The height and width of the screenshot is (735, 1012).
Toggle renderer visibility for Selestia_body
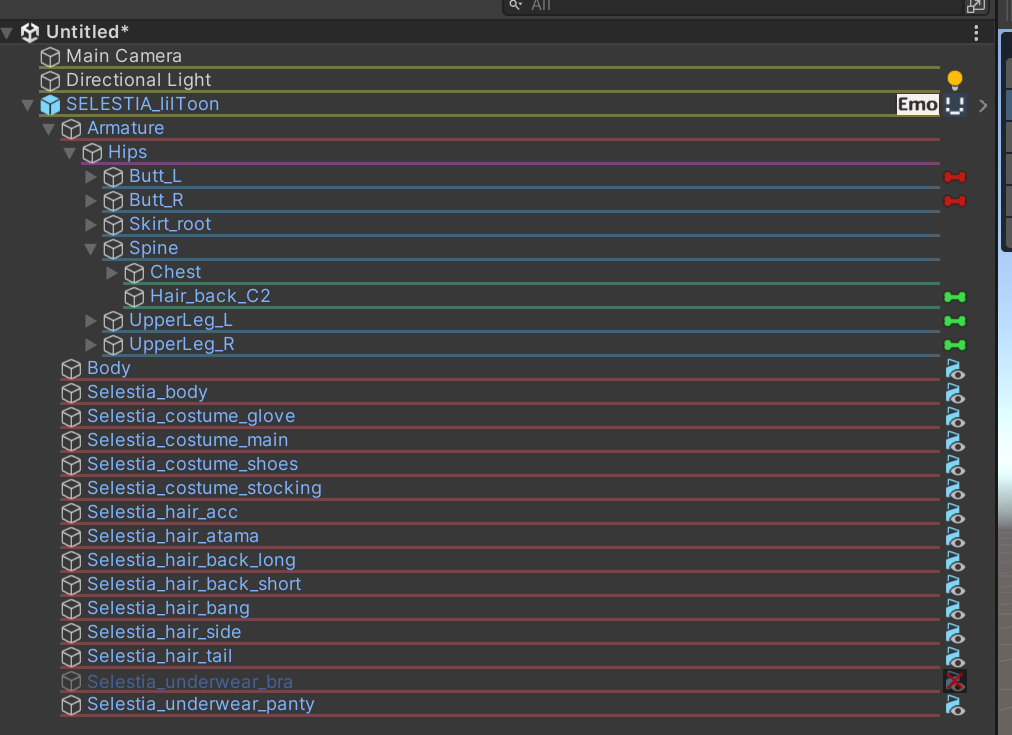[955, 393]
